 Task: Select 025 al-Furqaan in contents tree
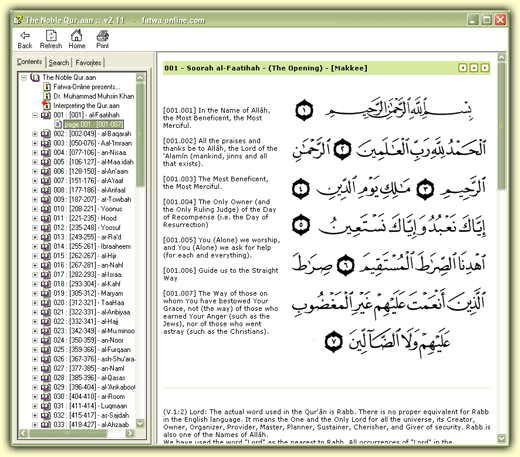point(92,350)
